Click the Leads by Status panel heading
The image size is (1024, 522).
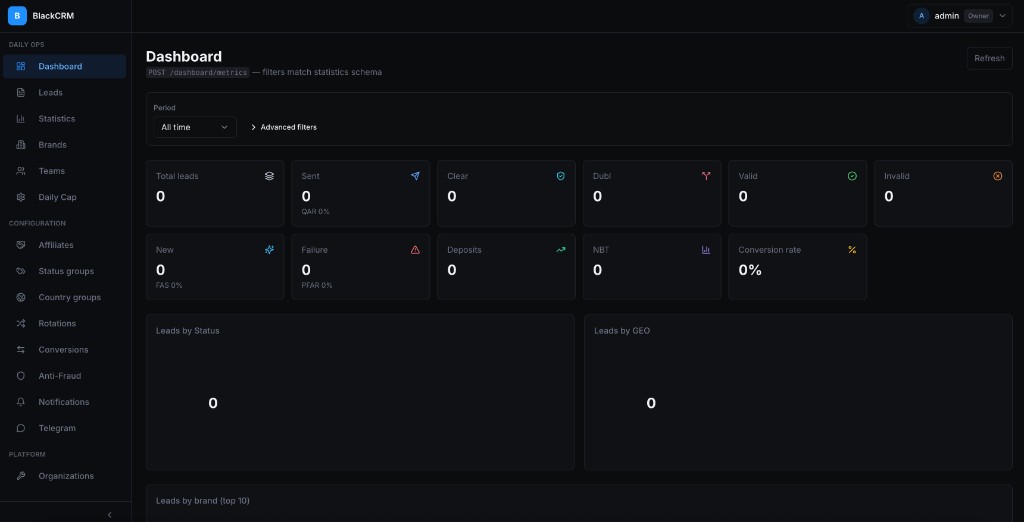pyautogui.click(x=187, y=331)
